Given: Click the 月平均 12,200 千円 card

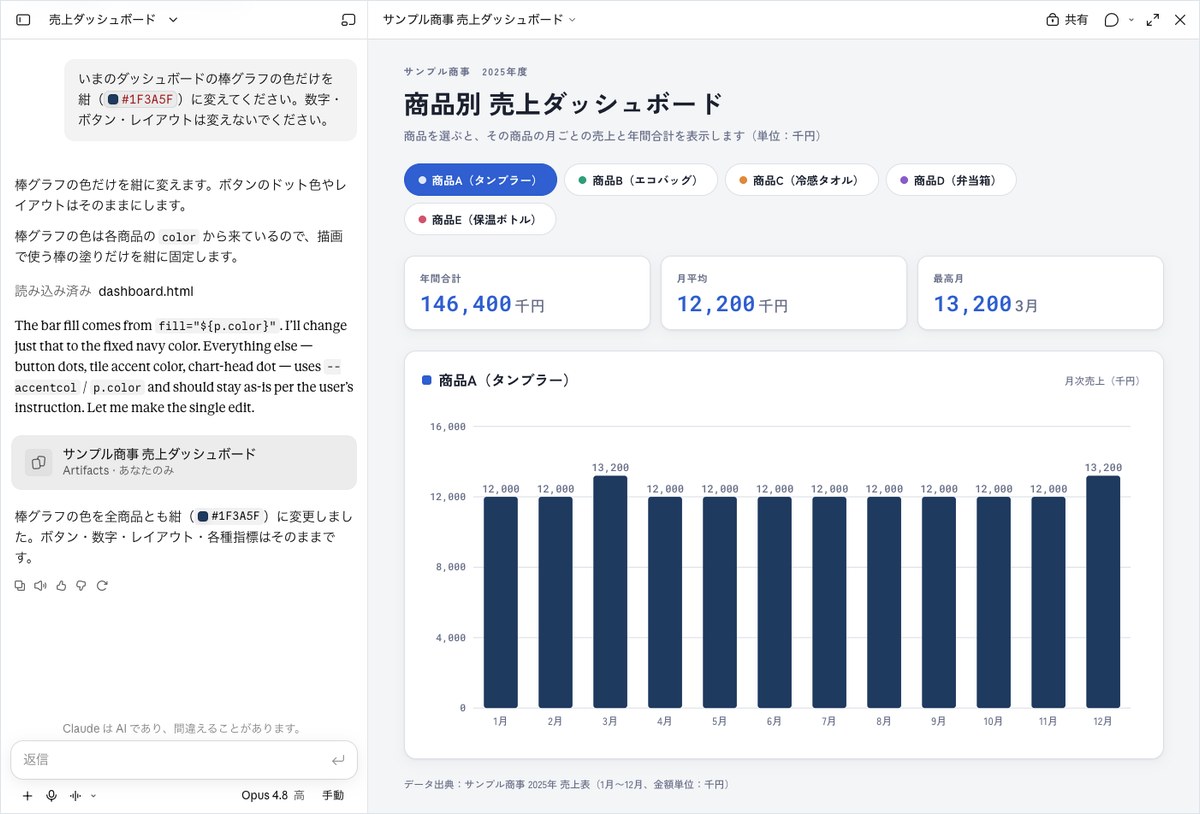Looking at the screenshot, I should coord(784,293).
